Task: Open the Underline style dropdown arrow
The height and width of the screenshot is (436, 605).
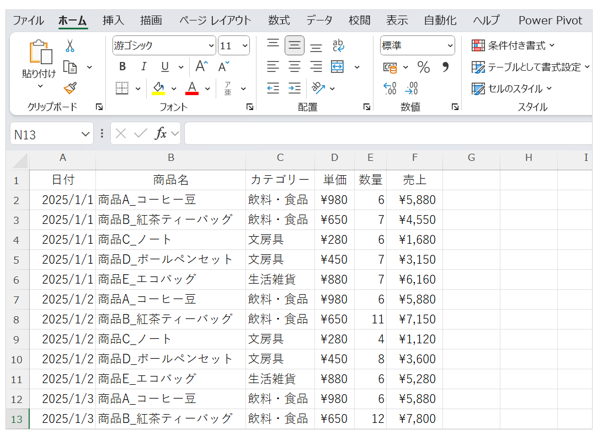Action: point(181,67)
